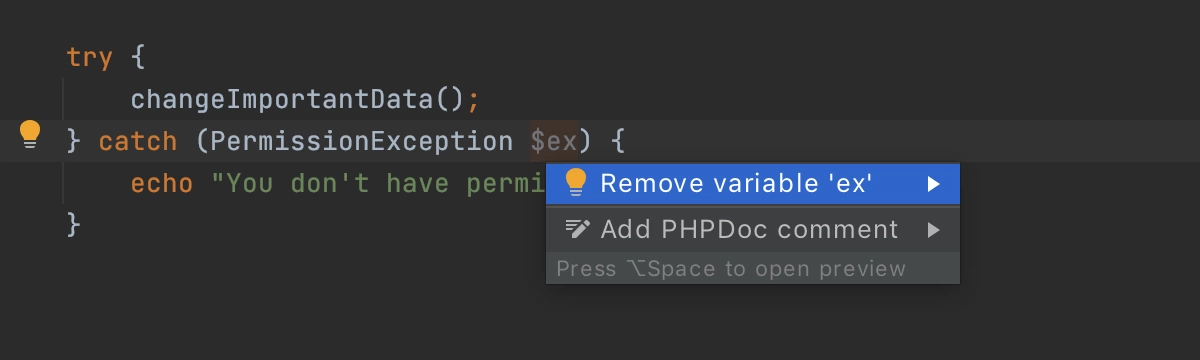Click the try keyword
1200x360 pixels.
coord(90,58)
